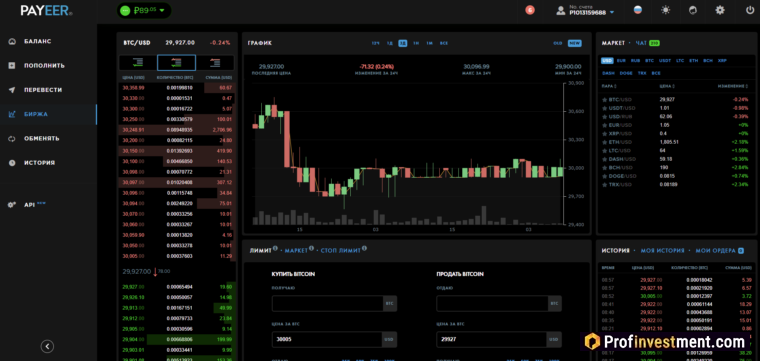The image size is (760, 361).
Task: Favorite the EUR/USD pair star
Action: (604, 125)
